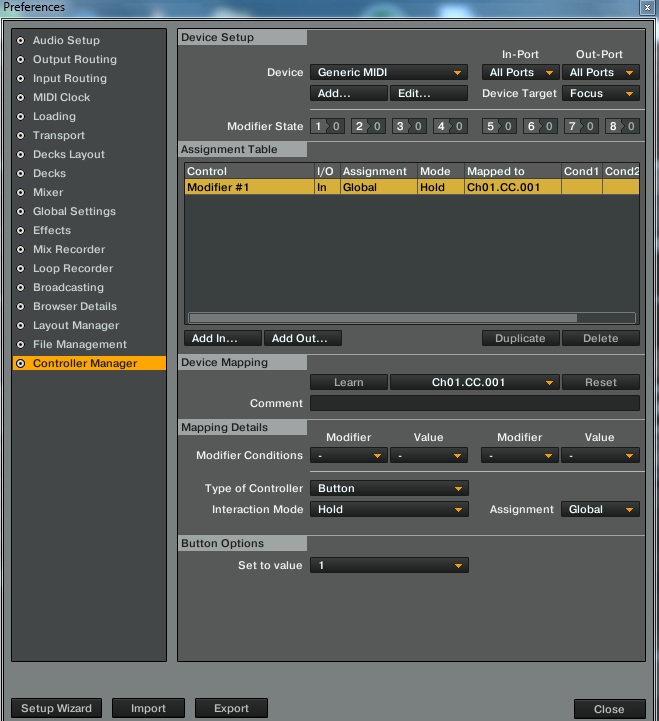This screenshot has width=659, height=721.
Task: Close Preferences with the title bar X
Action: coord(647,7)
